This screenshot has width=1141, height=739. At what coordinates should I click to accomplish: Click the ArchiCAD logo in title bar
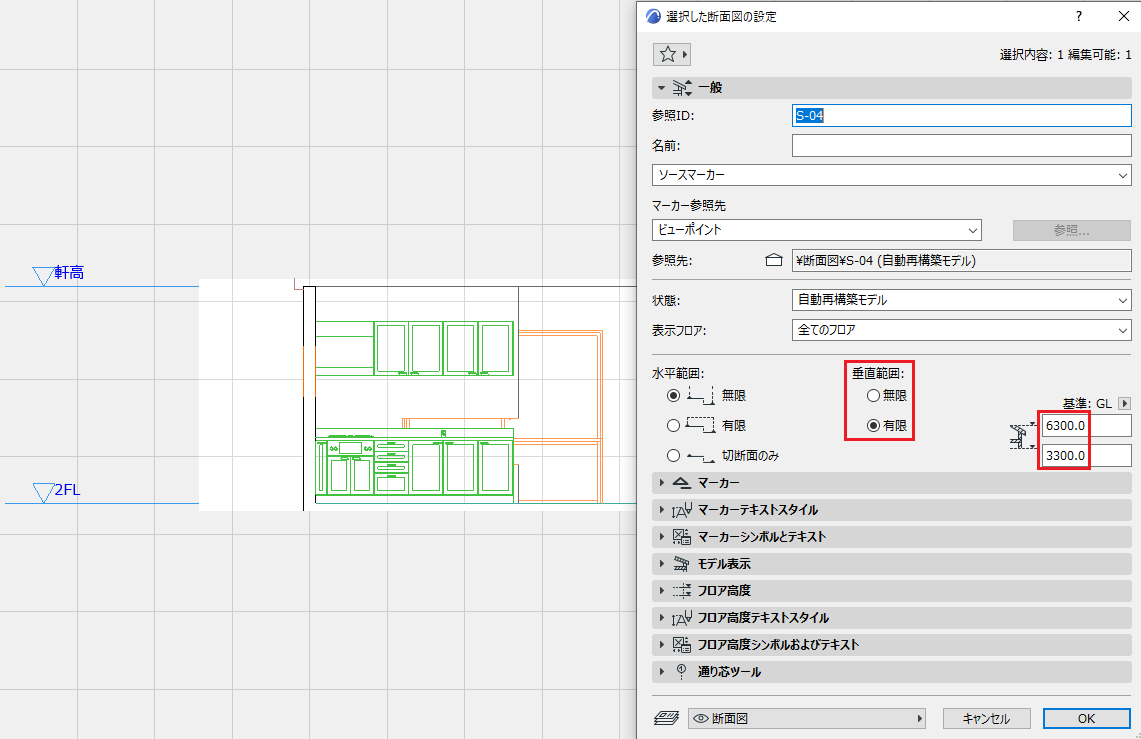pyautogui.click(x=653, y=16)
